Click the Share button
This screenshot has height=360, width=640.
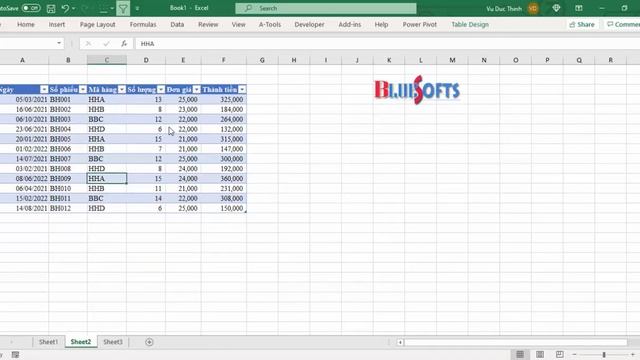point(582,24)
